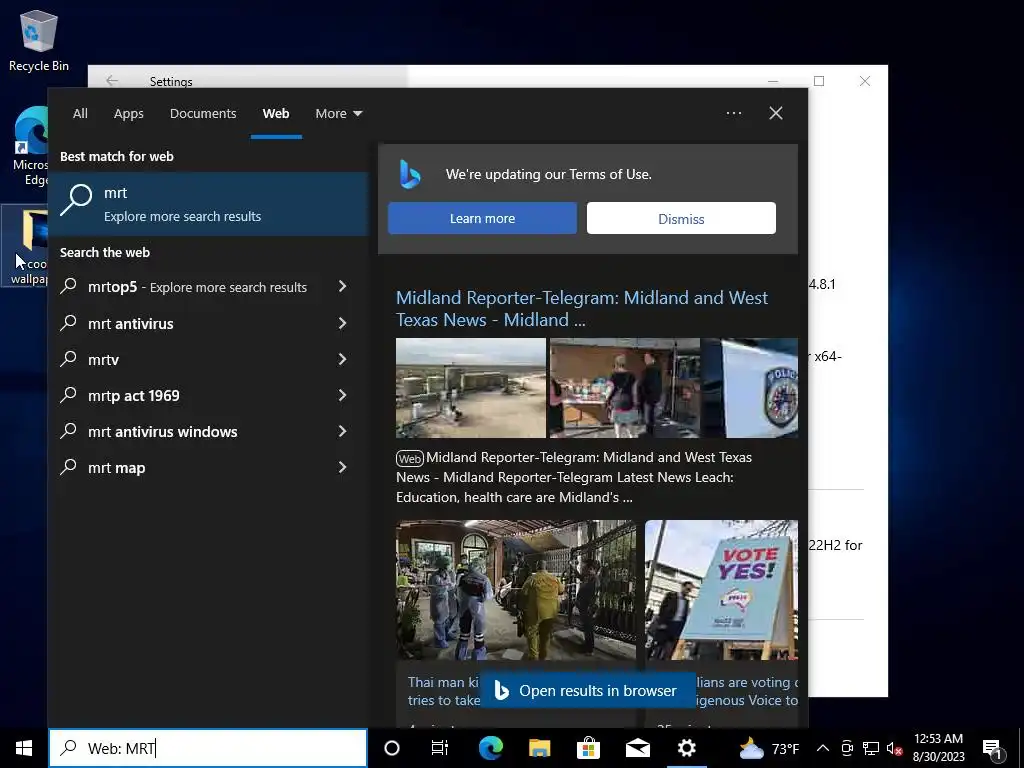Select the Web search tab
Image resolution: width=1024 pixels, height=768 pixels.
[276, 113]
